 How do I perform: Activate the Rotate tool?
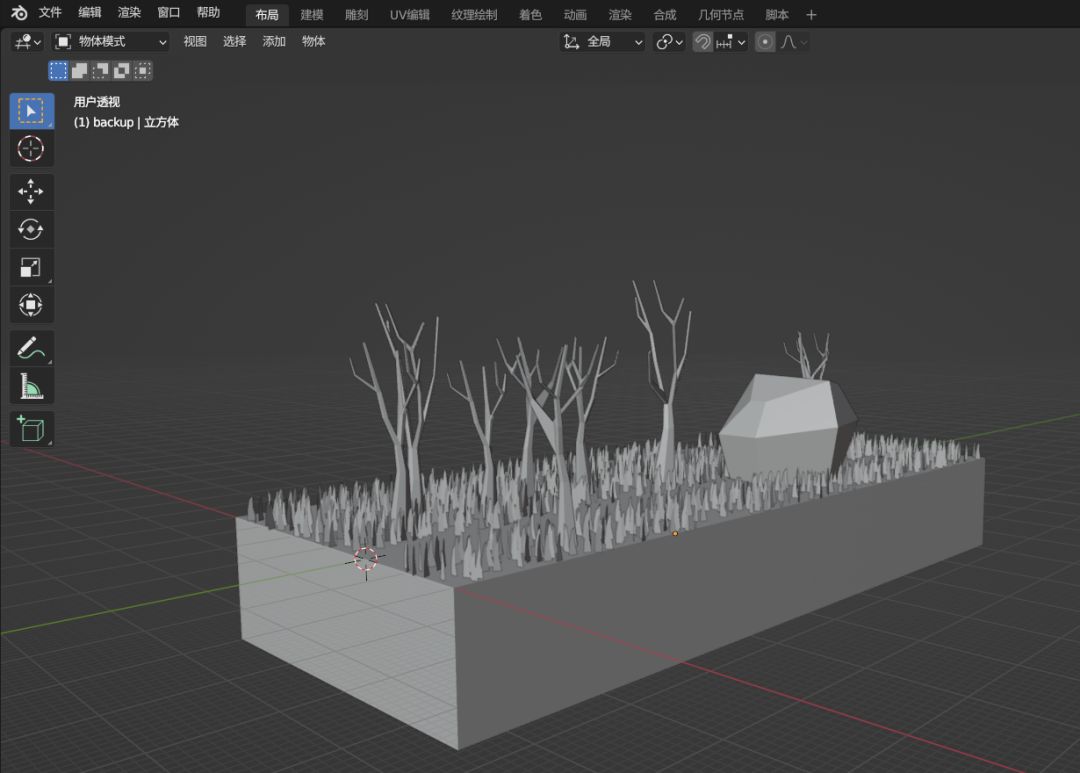tap(31, 229)
